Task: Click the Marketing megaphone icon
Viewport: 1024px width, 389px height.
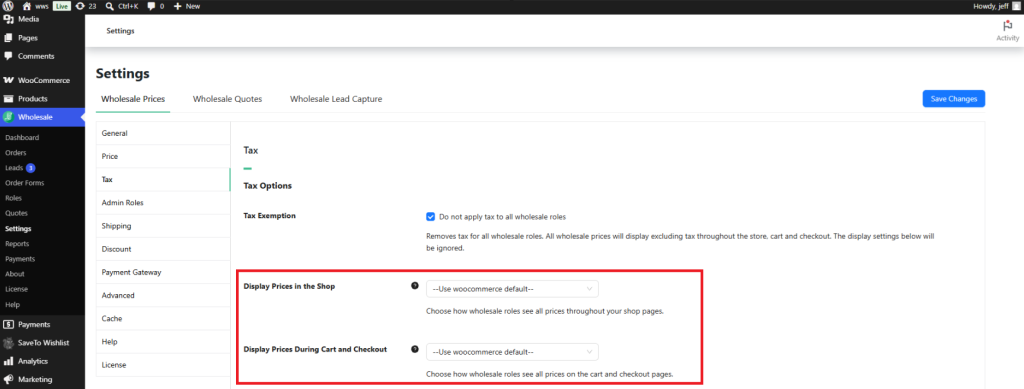Action: pyautogui.click(x=8, y=379)
